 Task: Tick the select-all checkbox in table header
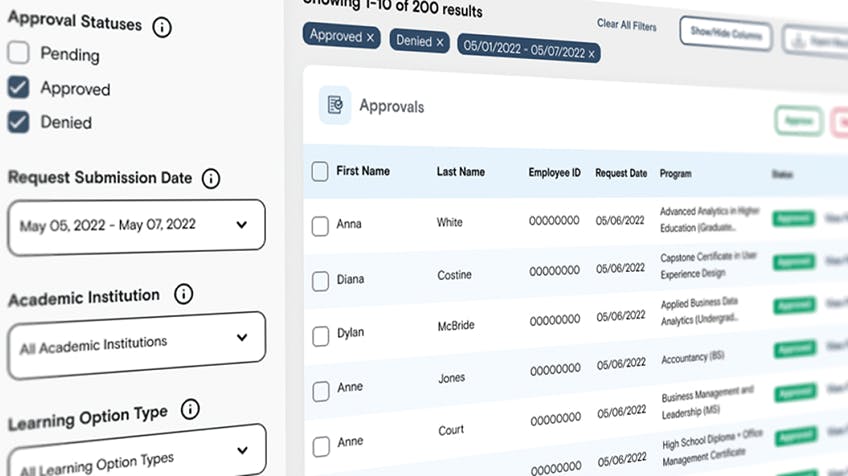coord(320,172)
